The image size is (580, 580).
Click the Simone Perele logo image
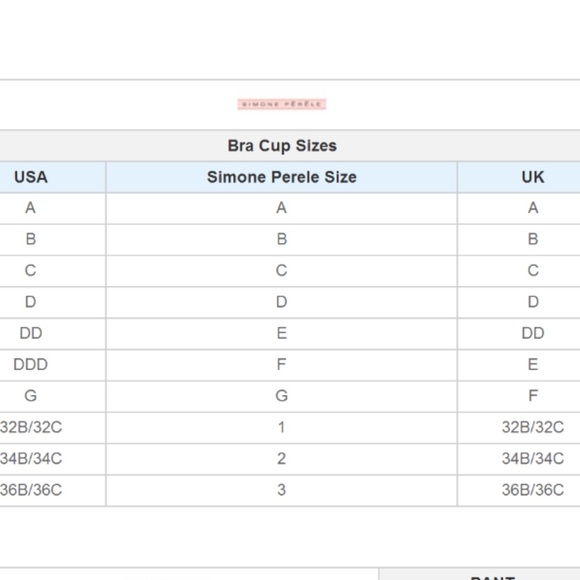tap(282, 104)
